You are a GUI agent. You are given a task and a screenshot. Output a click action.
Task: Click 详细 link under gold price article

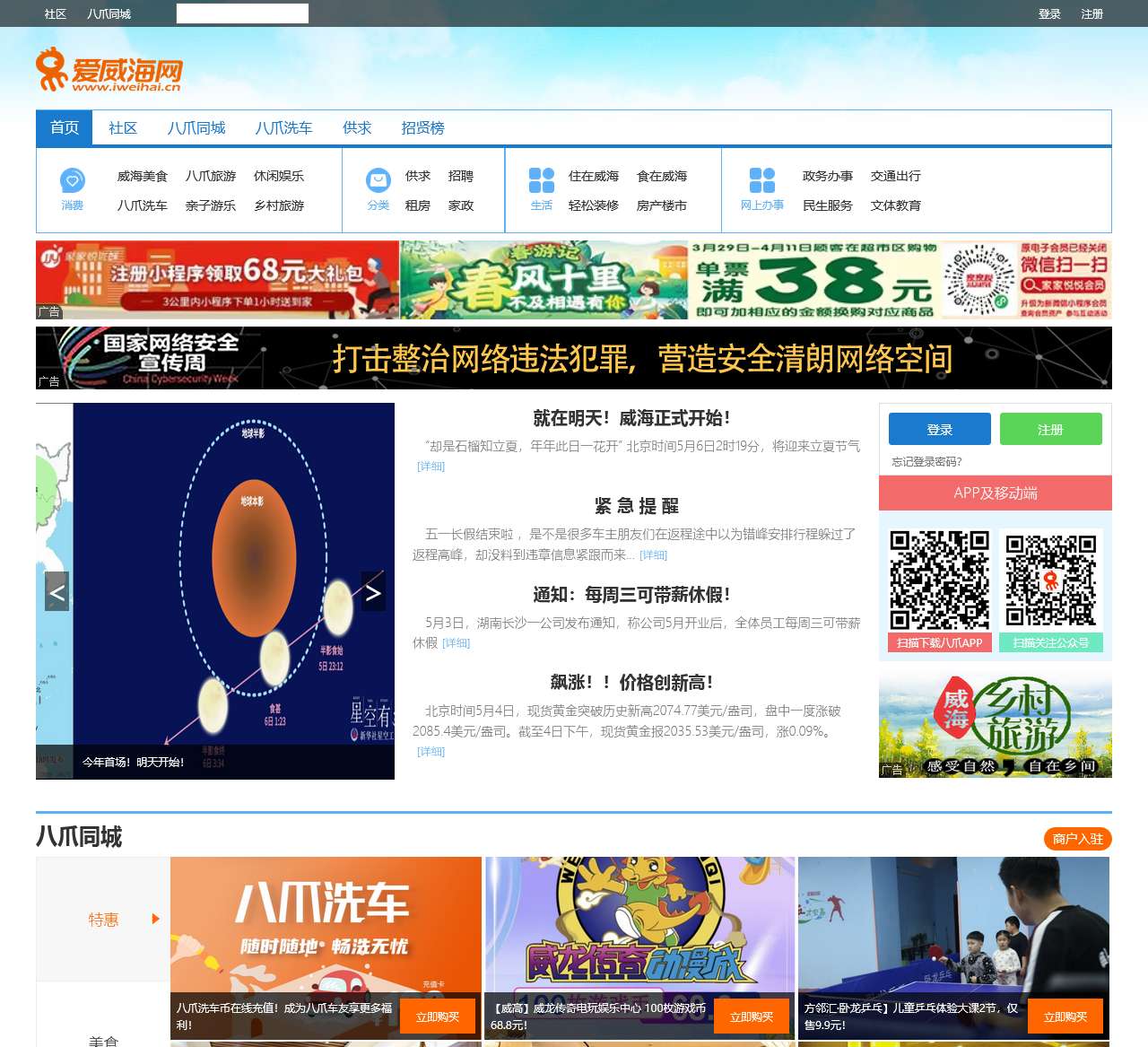tap(431, 752)
